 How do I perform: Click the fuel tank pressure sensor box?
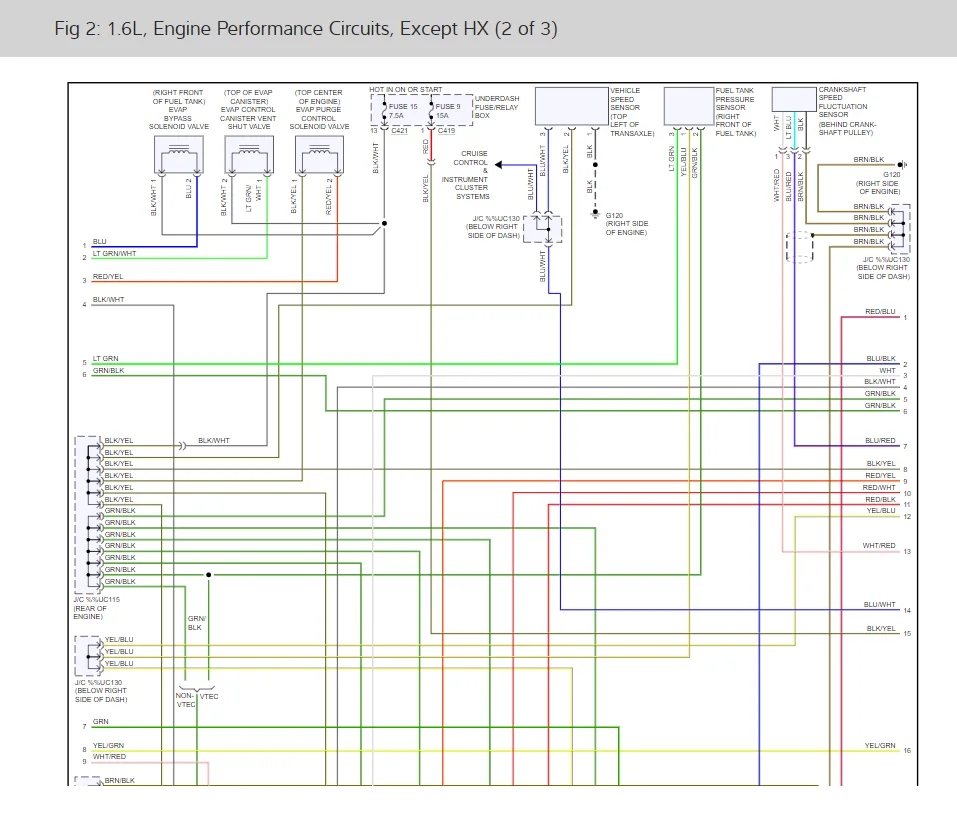click(x=689, y=107)
